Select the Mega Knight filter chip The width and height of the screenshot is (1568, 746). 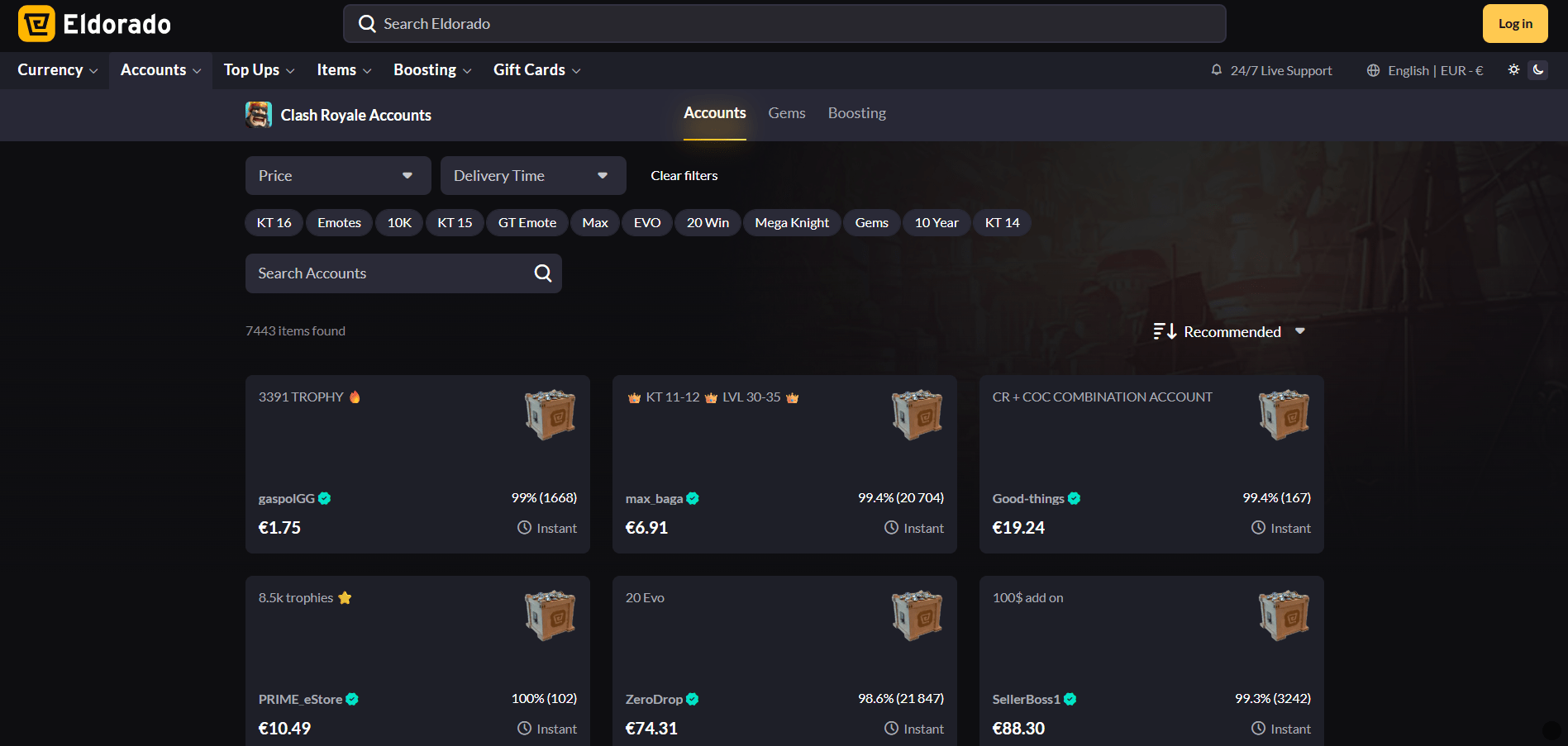pos(792,223)
